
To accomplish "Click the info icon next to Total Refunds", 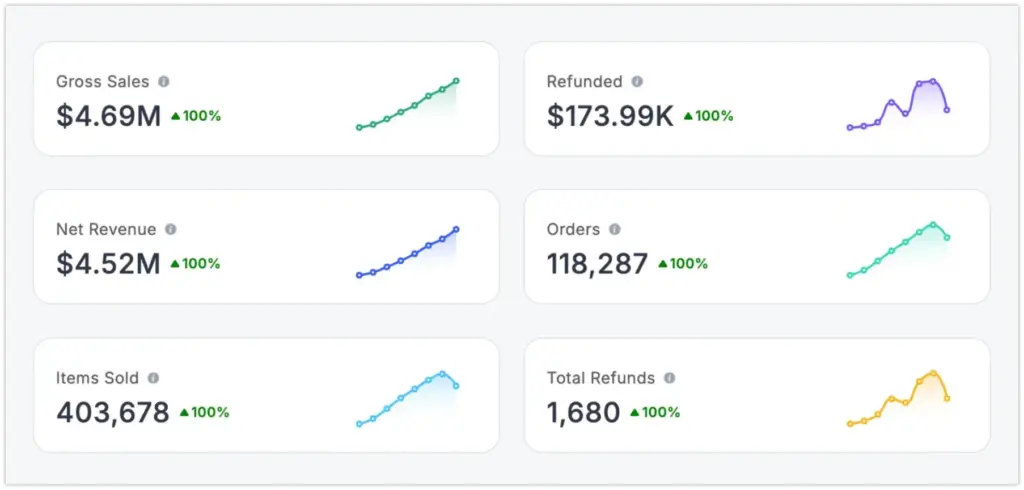I will [x=670, y=378].
